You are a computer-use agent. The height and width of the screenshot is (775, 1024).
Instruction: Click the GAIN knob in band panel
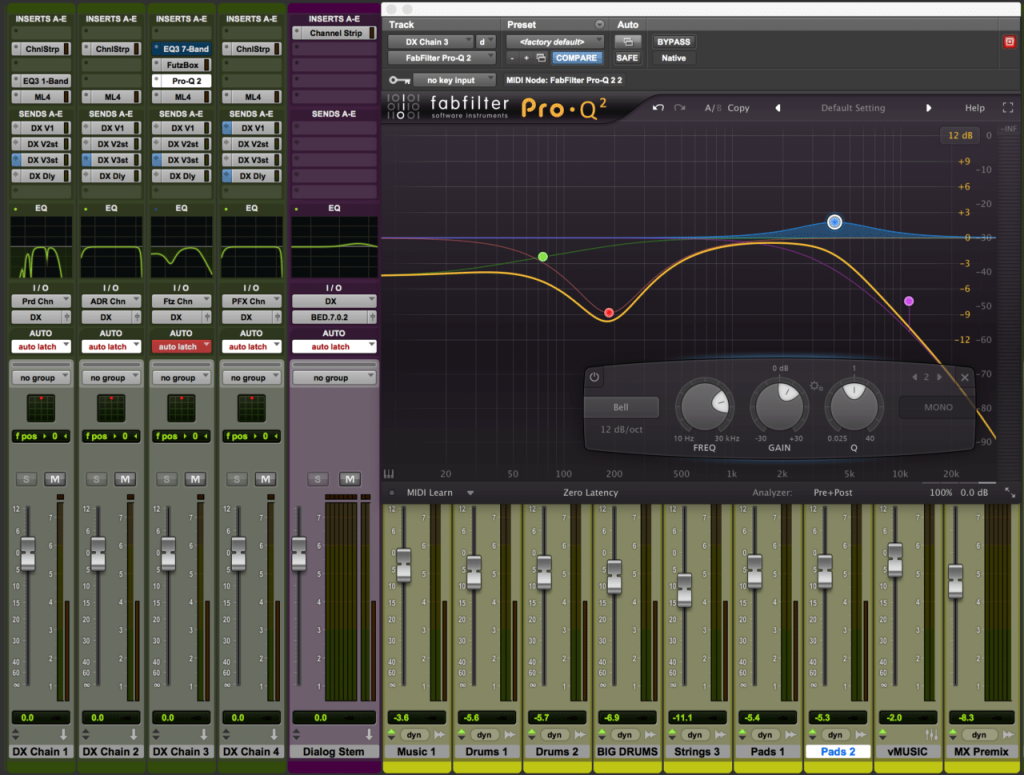coord(779,405)
